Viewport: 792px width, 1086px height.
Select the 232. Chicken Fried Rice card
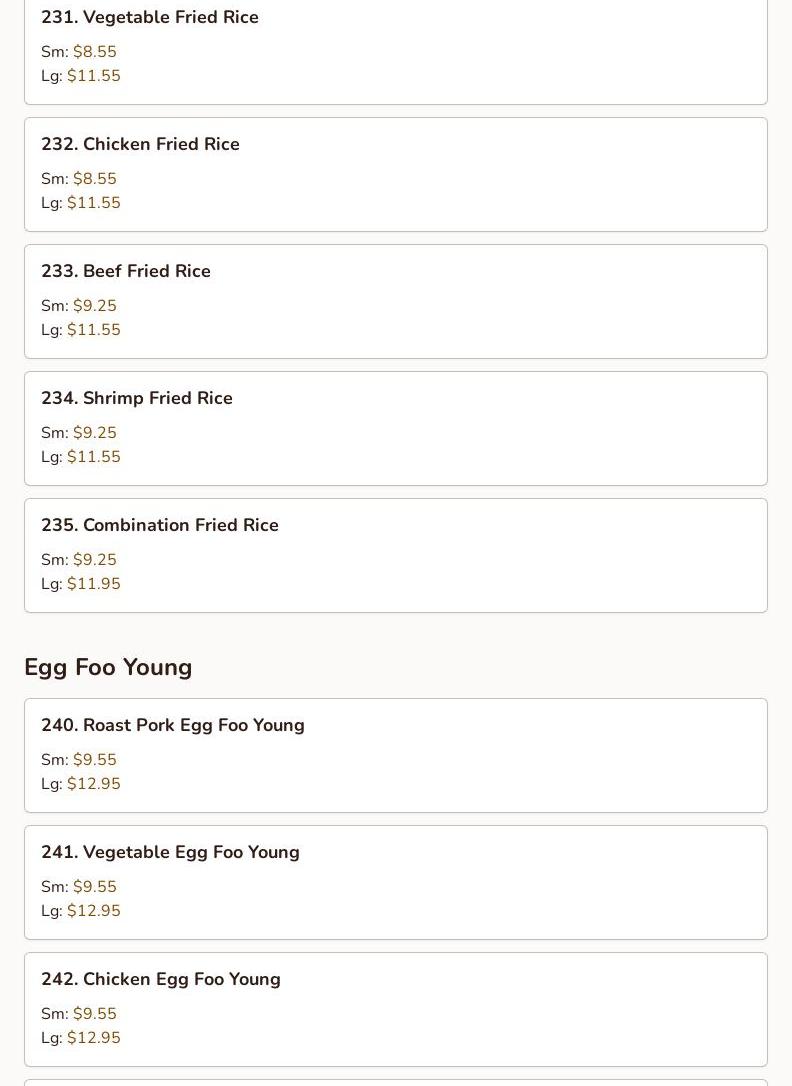pyautogui.click(x=395, y=174)
